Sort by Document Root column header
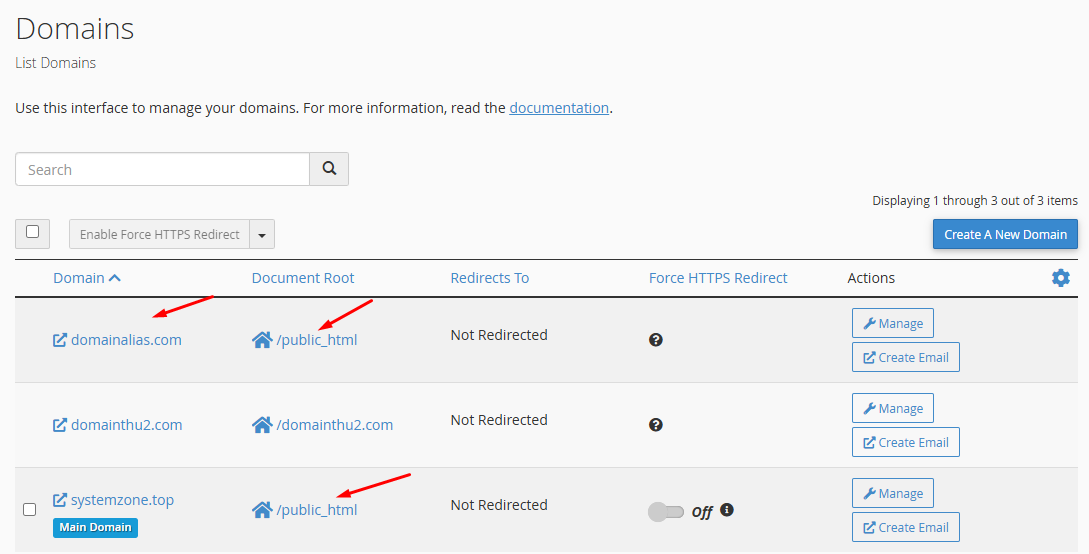The image size is (1089, 554). [303, 278]
